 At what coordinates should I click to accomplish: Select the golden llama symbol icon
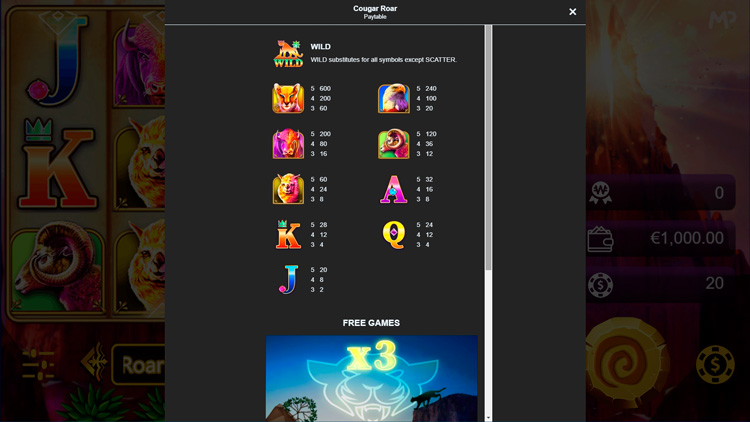[288, 189]
